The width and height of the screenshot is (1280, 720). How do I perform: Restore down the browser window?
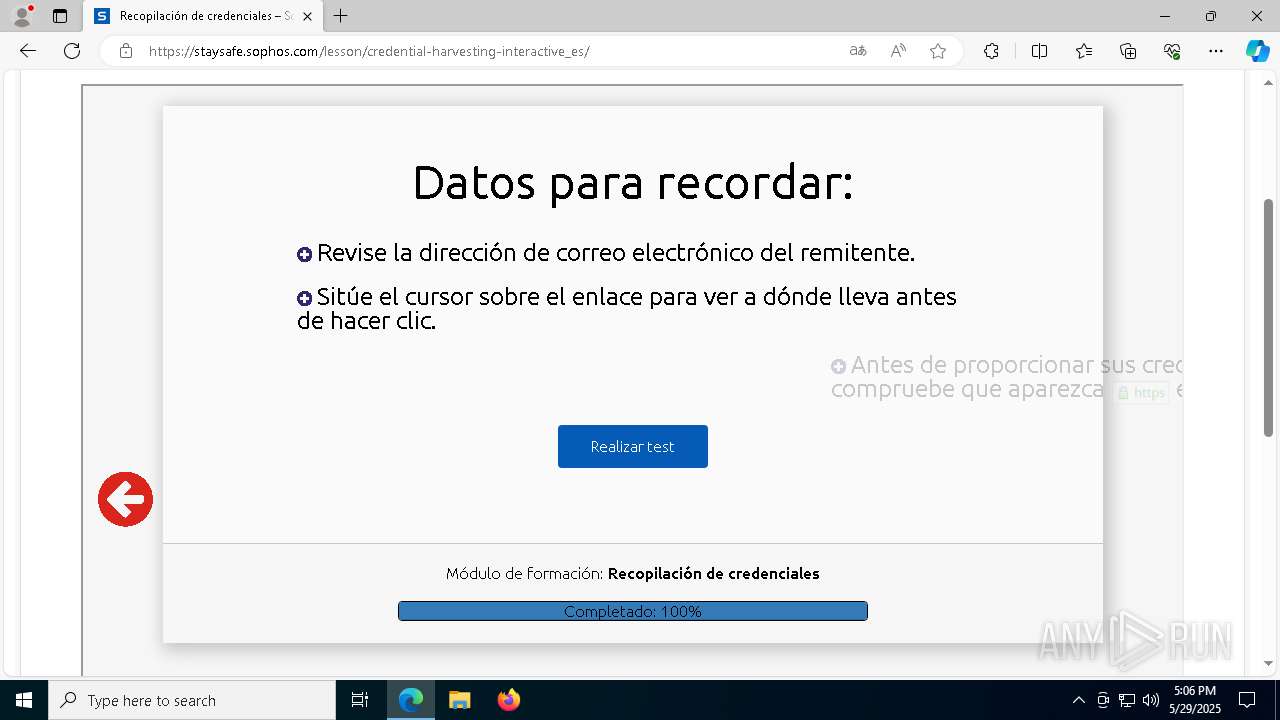pyautogui.click(x=1211, y=16)
